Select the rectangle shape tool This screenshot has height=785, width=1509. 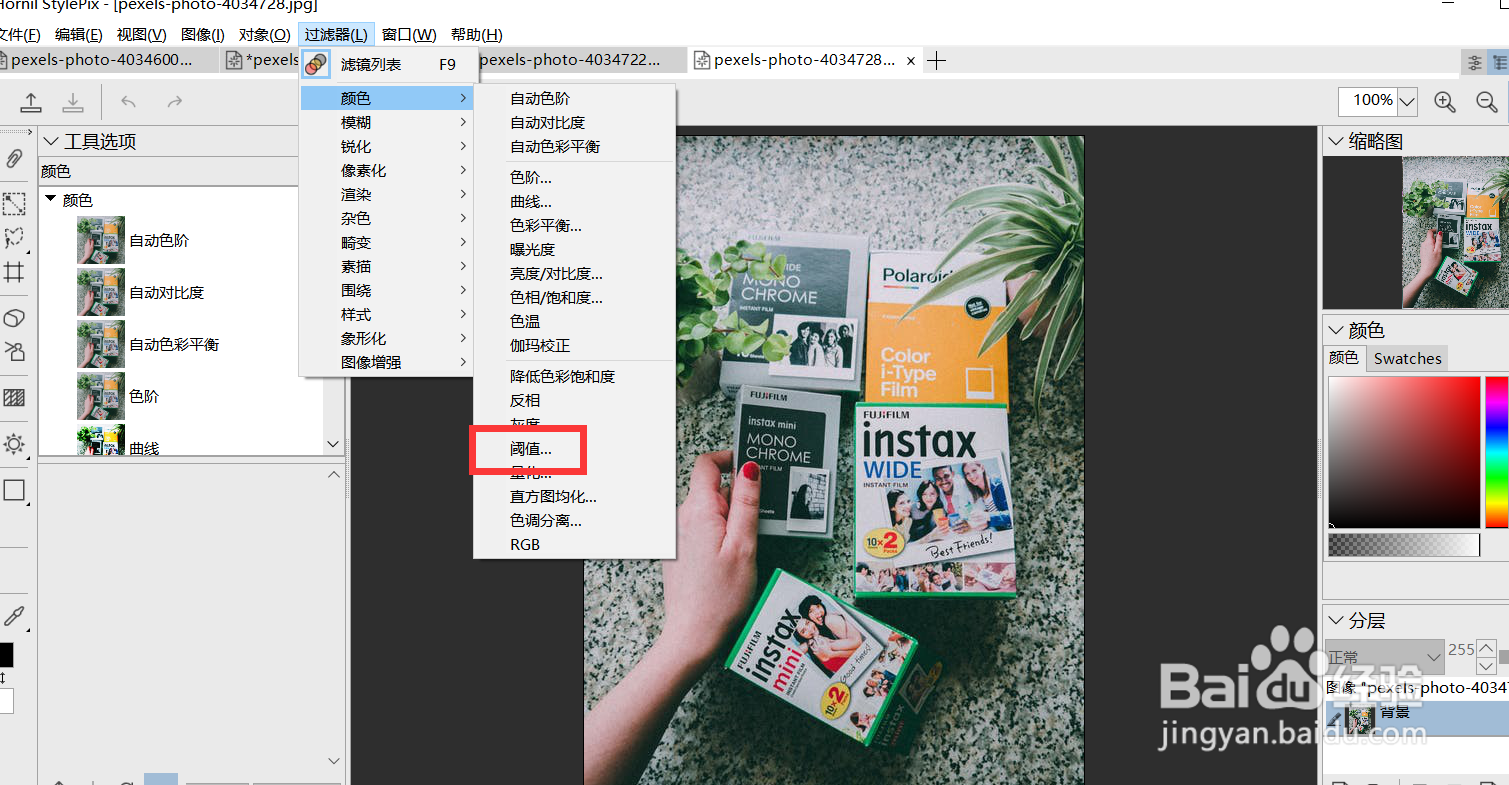14,490
